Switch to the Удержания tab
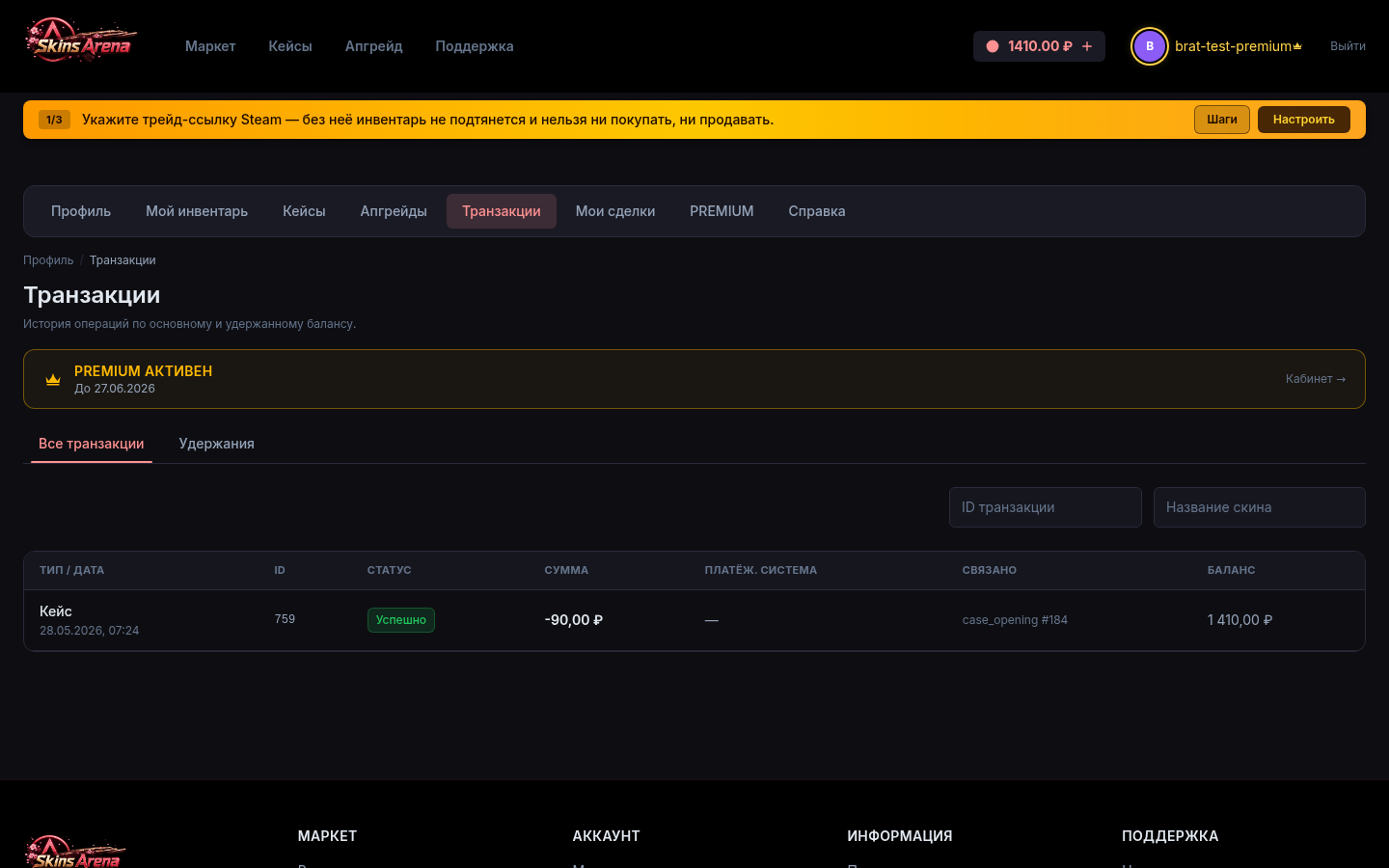 [x=217, y=444]
